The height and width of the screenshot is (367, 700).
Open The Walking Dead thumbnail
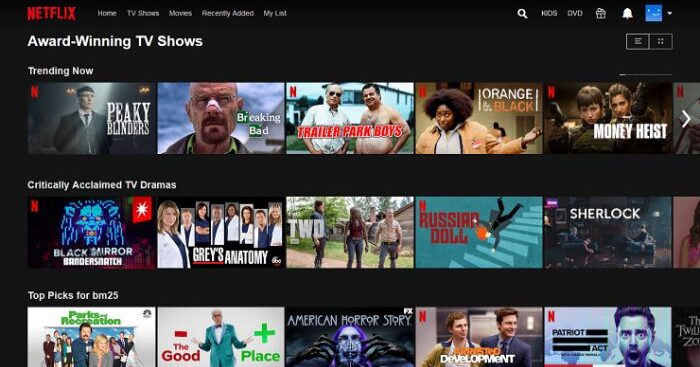[350, 233]
